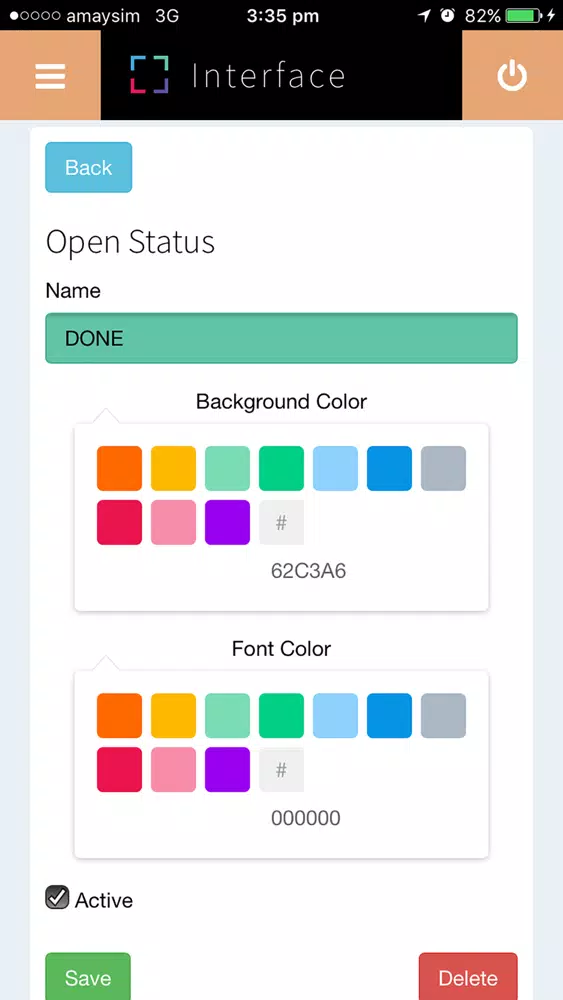Tap the power logout icon
This screenshot has width=563, height=1000.
512,75
